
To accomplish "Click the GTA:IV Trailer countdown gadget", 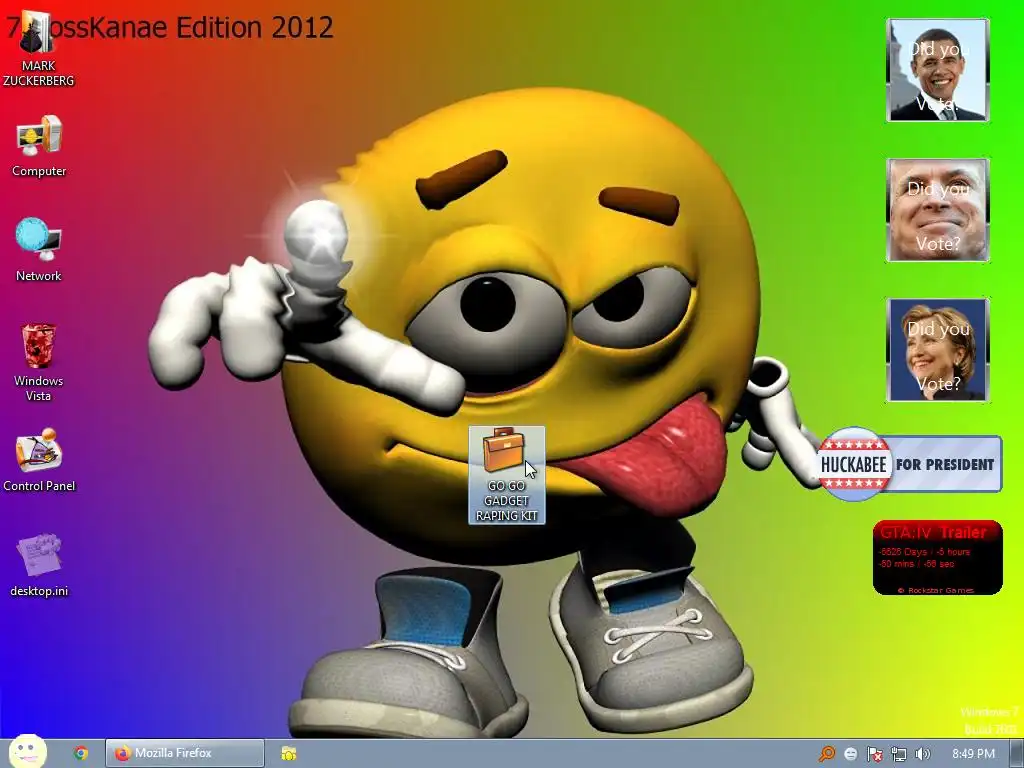I will (938, 558).
